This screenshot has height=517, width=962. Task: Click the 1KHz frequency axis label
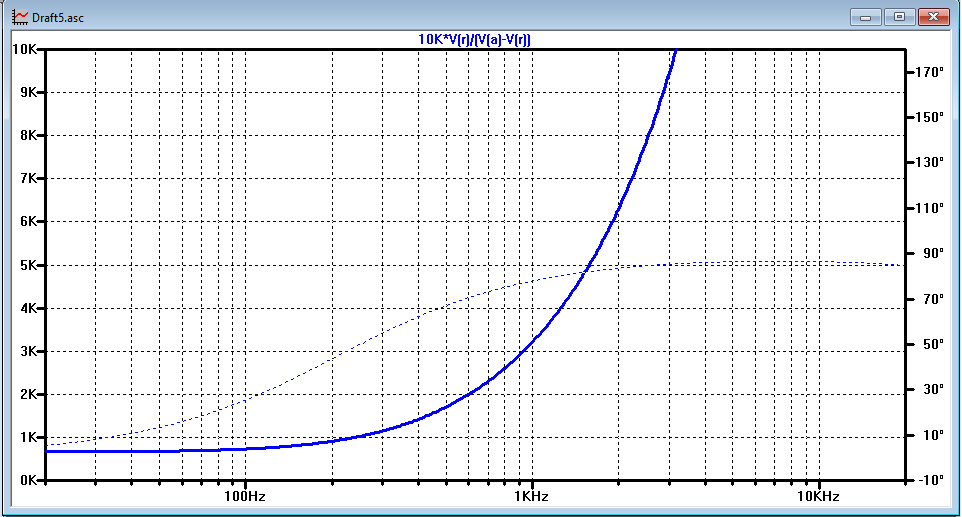tap(531, 496)
